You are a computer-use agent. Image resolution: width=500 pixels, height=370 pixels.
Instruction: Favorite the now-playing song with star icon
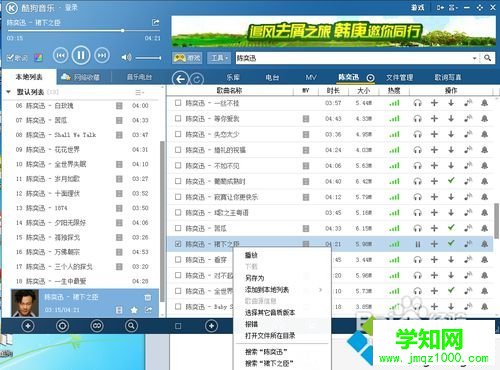(x=134, y=310)
